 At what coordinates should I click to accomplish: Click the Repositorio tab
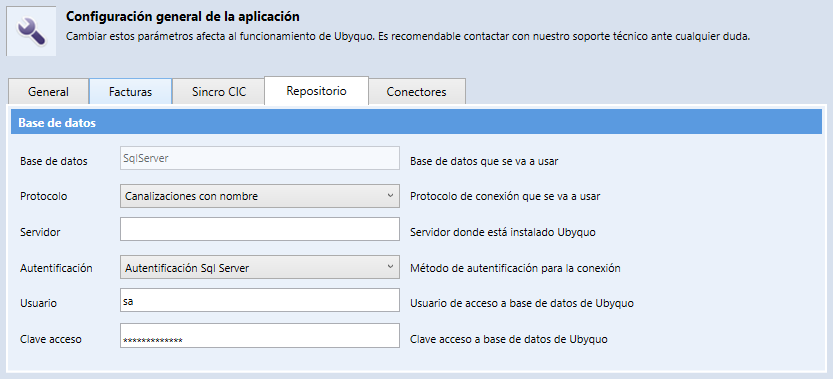coord(317,90)
